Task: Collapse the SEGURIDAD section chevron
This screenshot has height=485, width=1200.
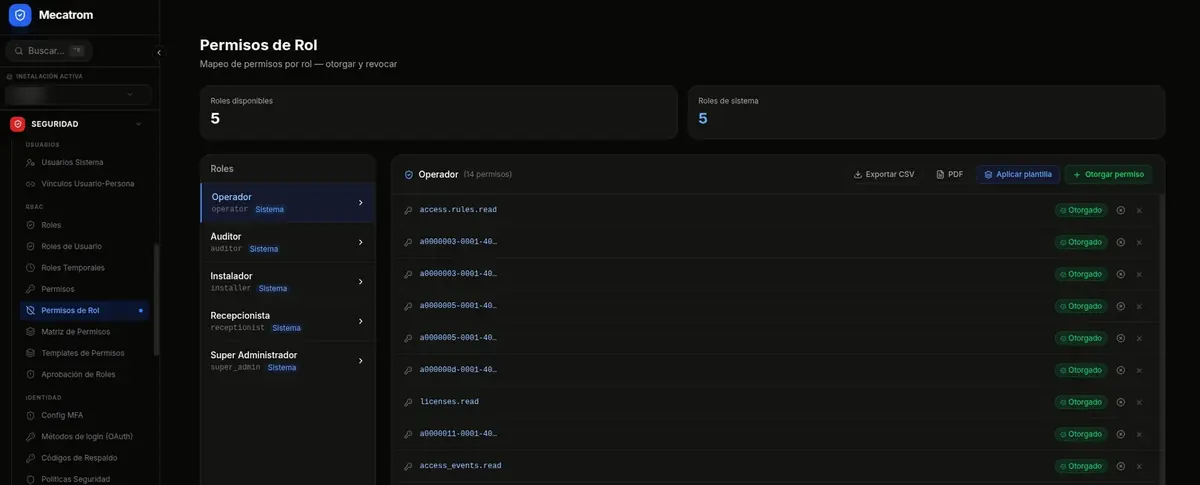Action: pos(138,124)
